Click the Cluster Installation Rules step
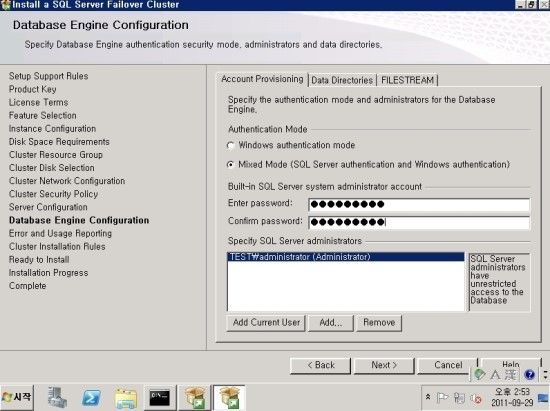 (x=57, y=247)
